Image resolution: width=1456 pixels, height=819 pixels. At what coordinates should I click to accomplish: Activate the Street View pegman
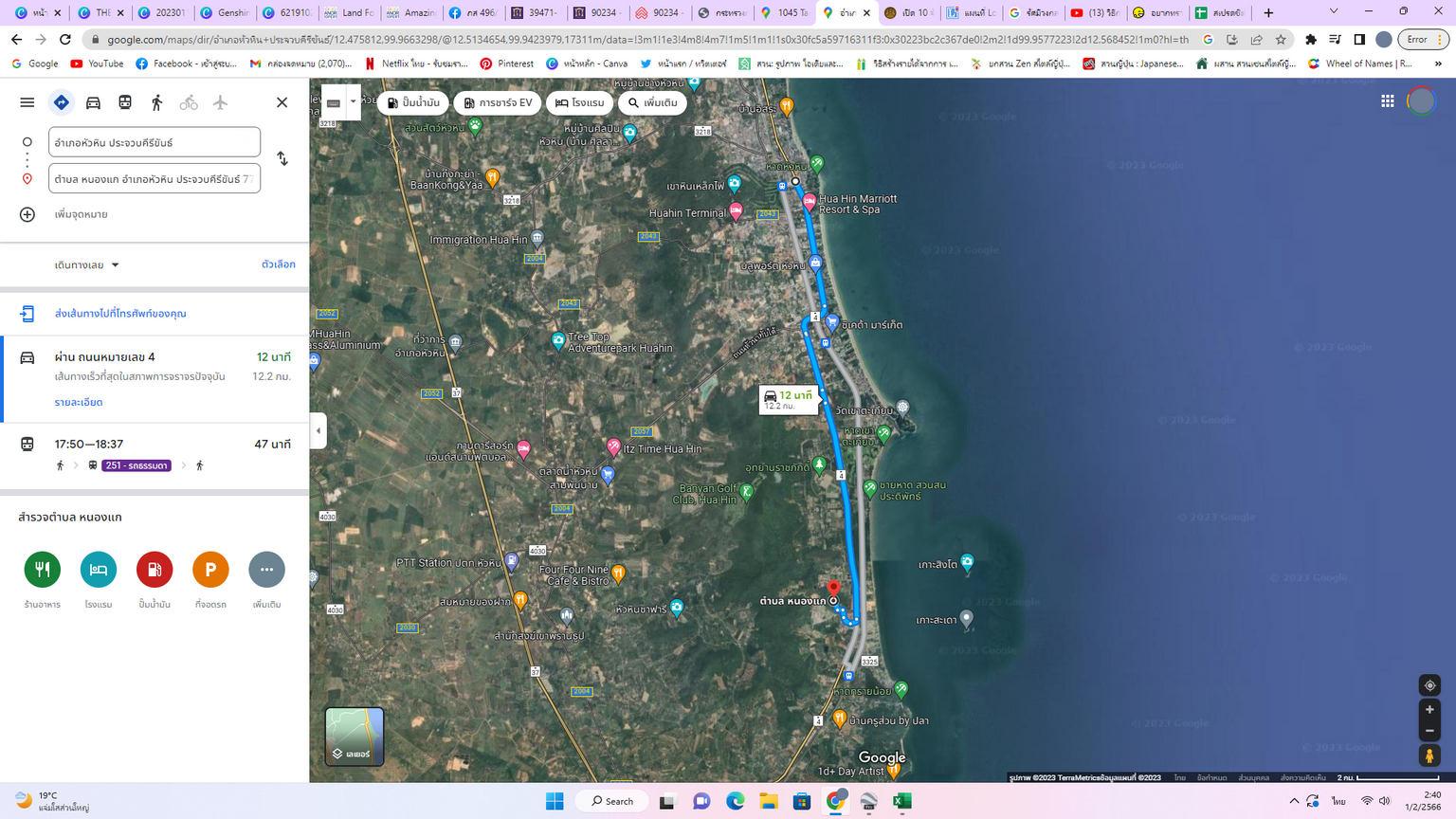(1429, 755)
